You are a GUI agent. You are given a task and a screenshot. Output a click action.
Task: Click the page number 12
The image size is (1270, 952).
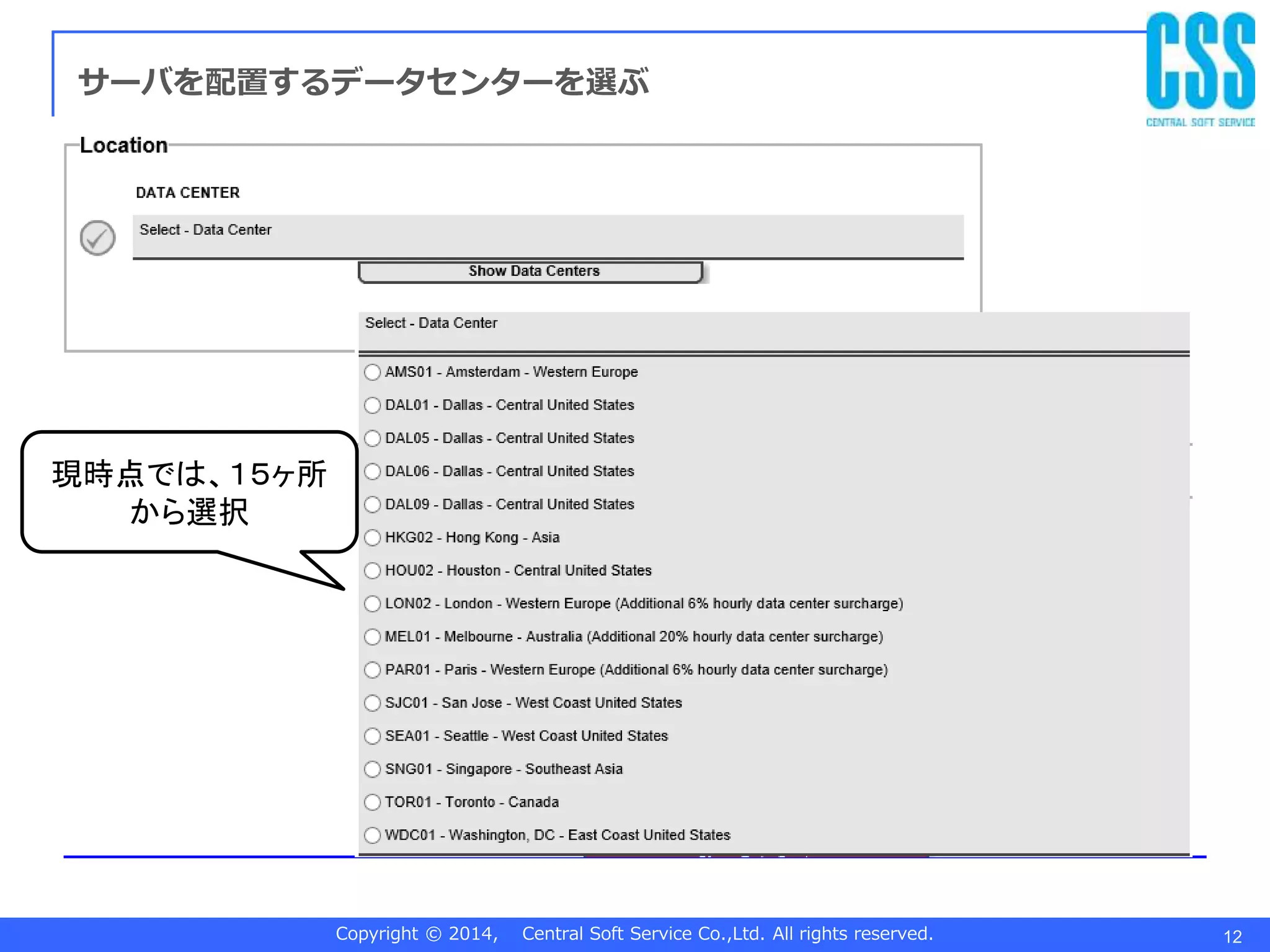click(1233, 937)
